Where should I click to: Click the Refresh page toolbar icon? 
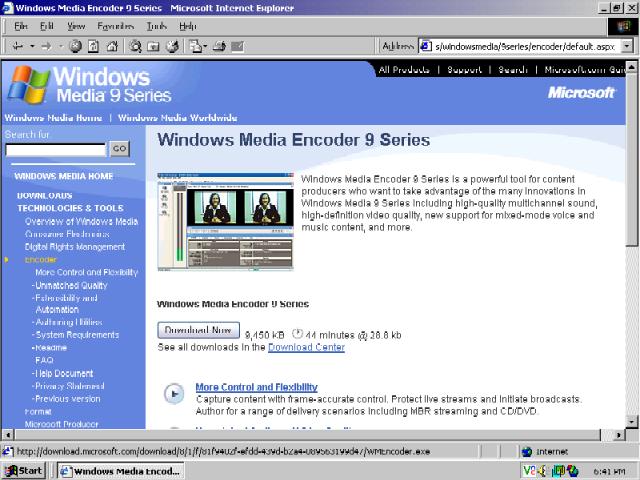pos(93,46)
